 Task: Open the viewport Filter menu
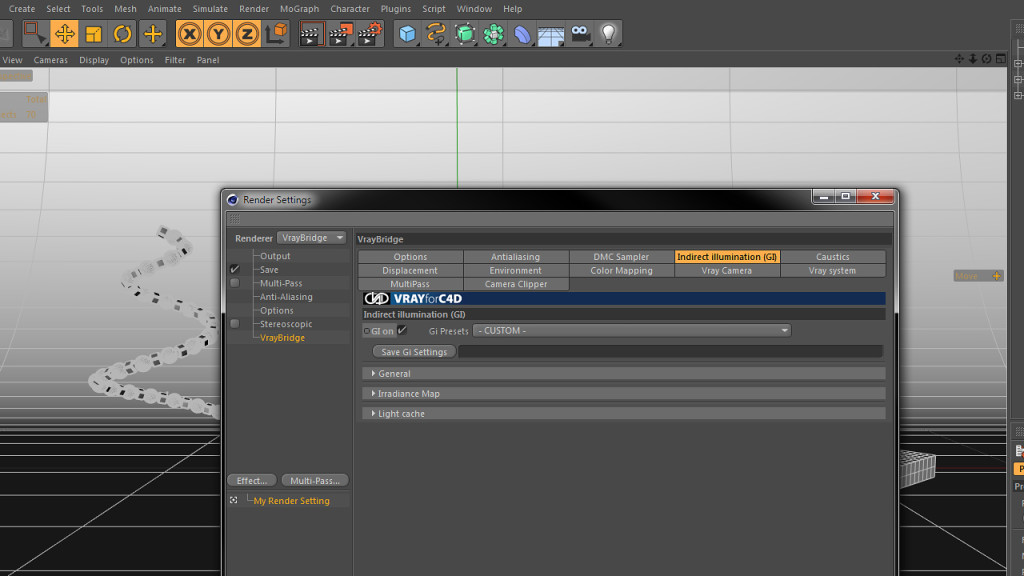175,59
